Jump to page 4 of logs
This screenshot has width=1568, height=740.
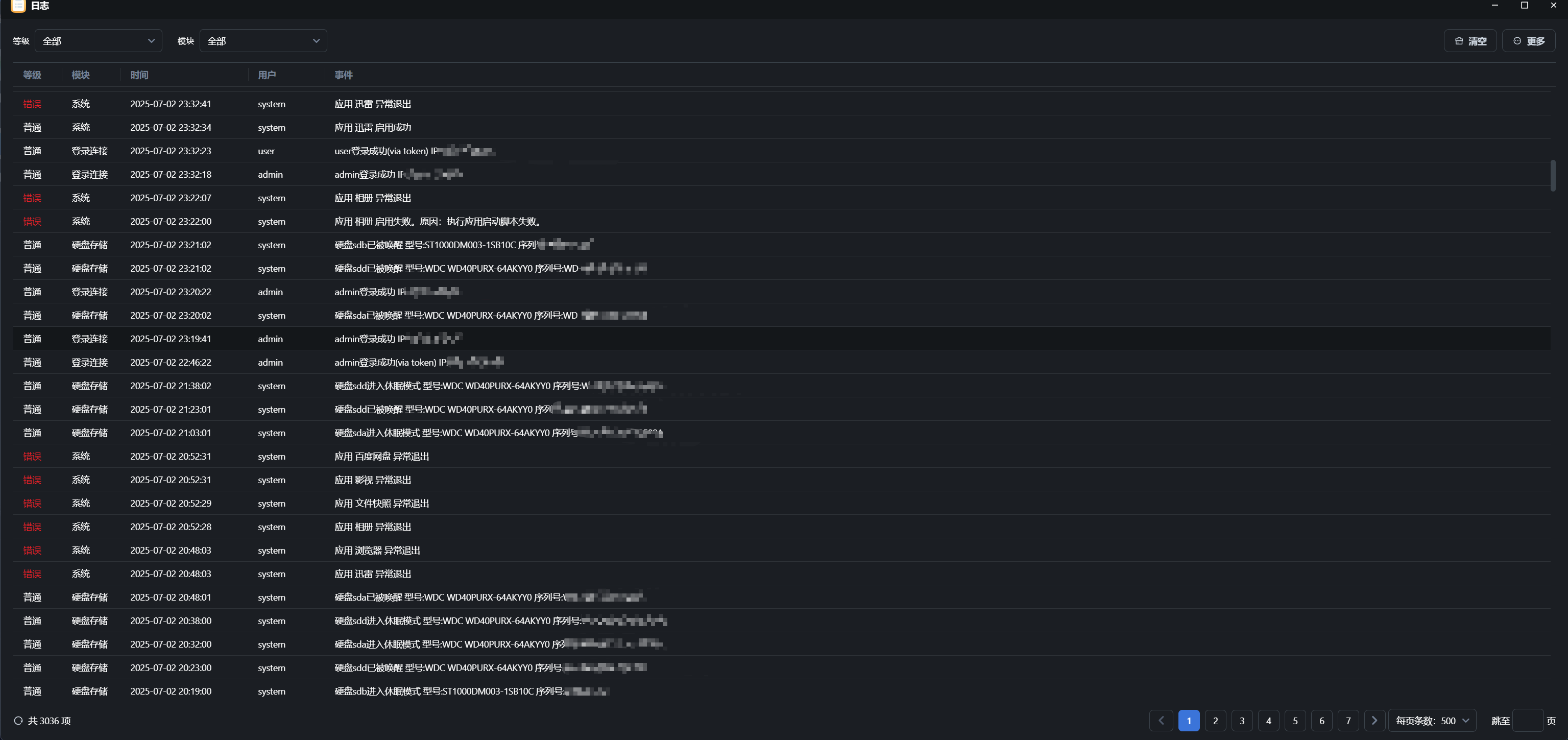(1268, 721)
